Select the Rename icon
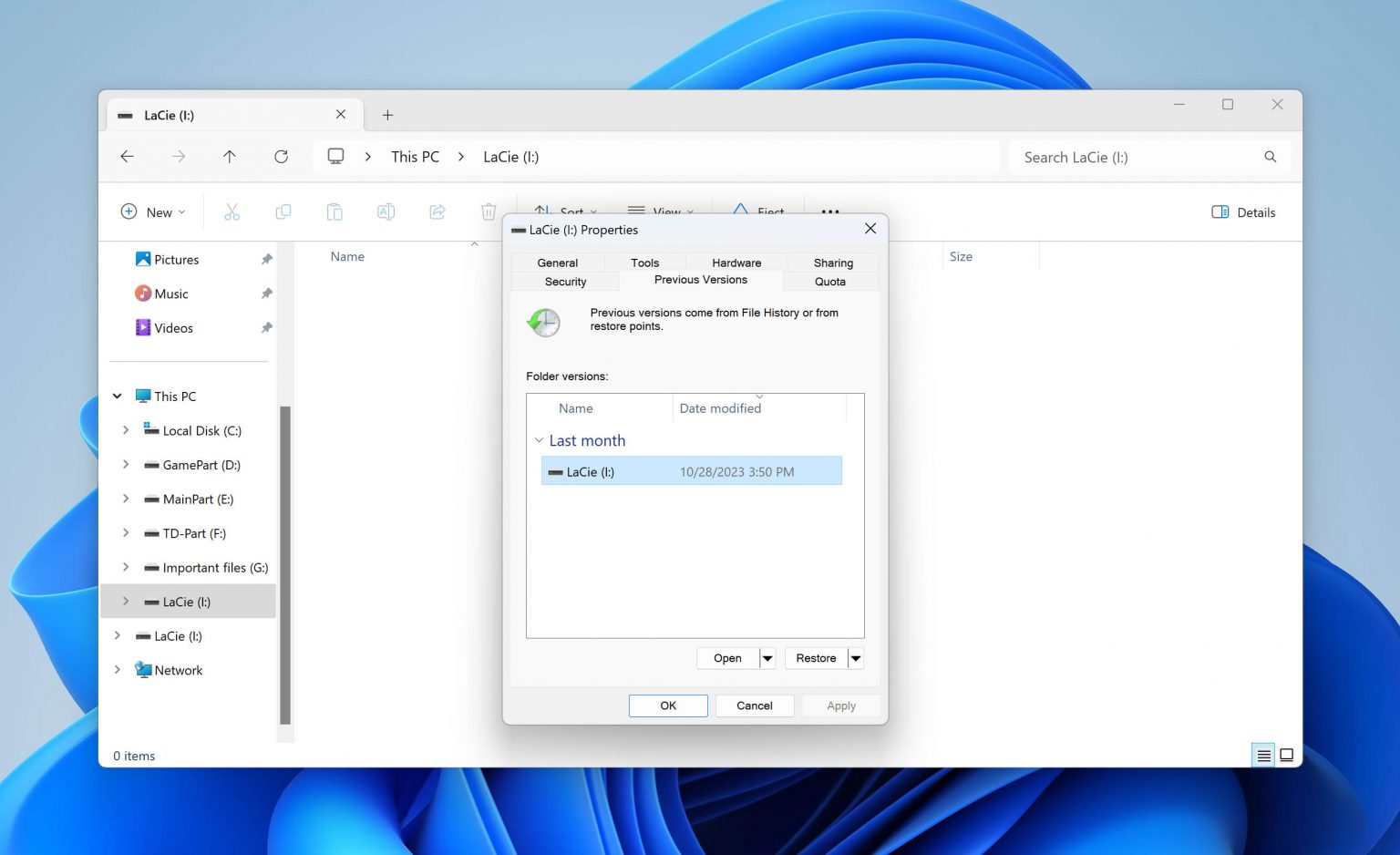Screen dimensions: 1400x855 pyautogui.click(x=386, y=211)
